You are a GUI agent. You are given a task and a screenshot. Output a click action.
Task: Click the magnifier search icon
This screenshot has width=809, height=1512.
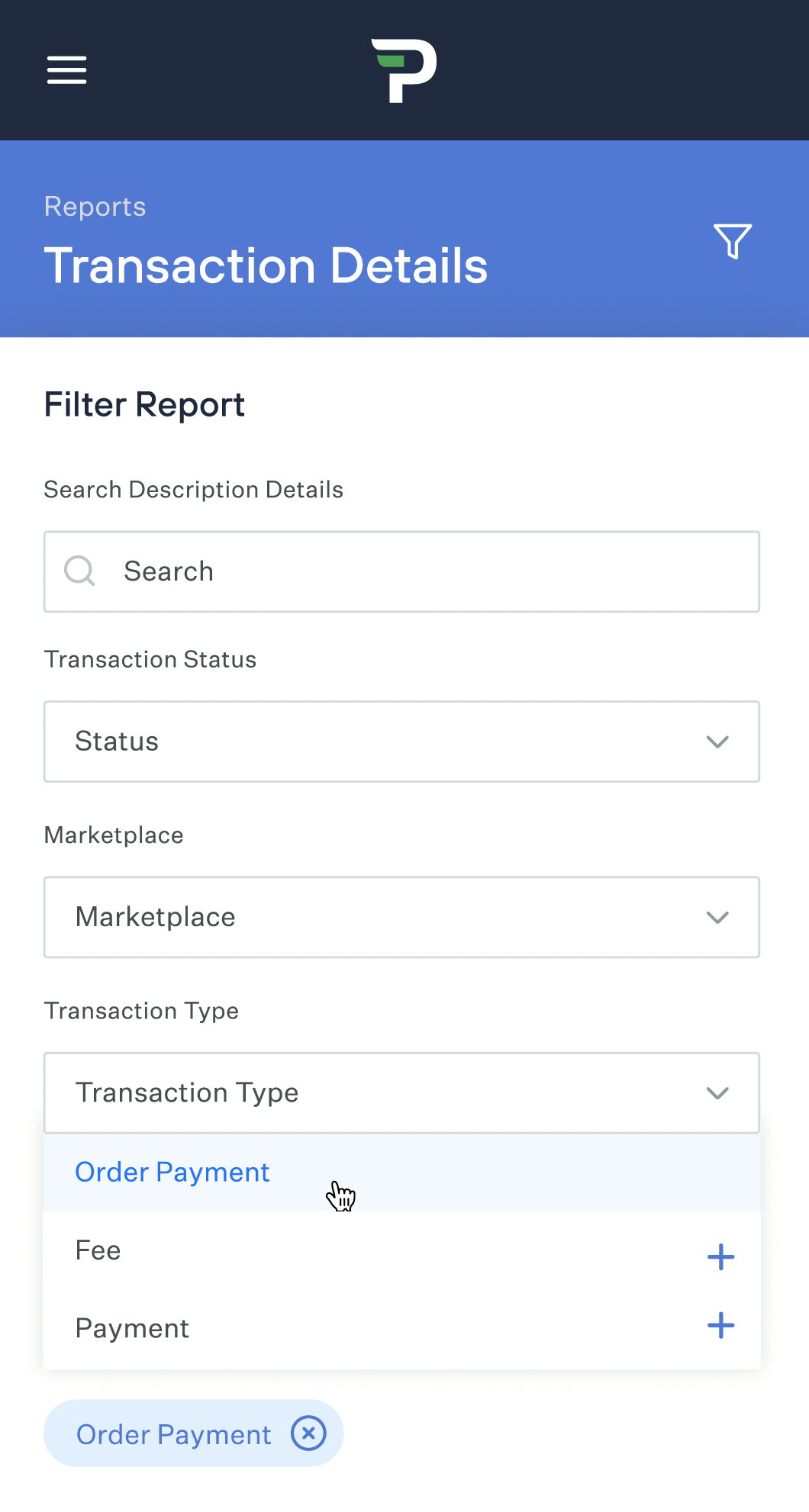pos(79,571)
